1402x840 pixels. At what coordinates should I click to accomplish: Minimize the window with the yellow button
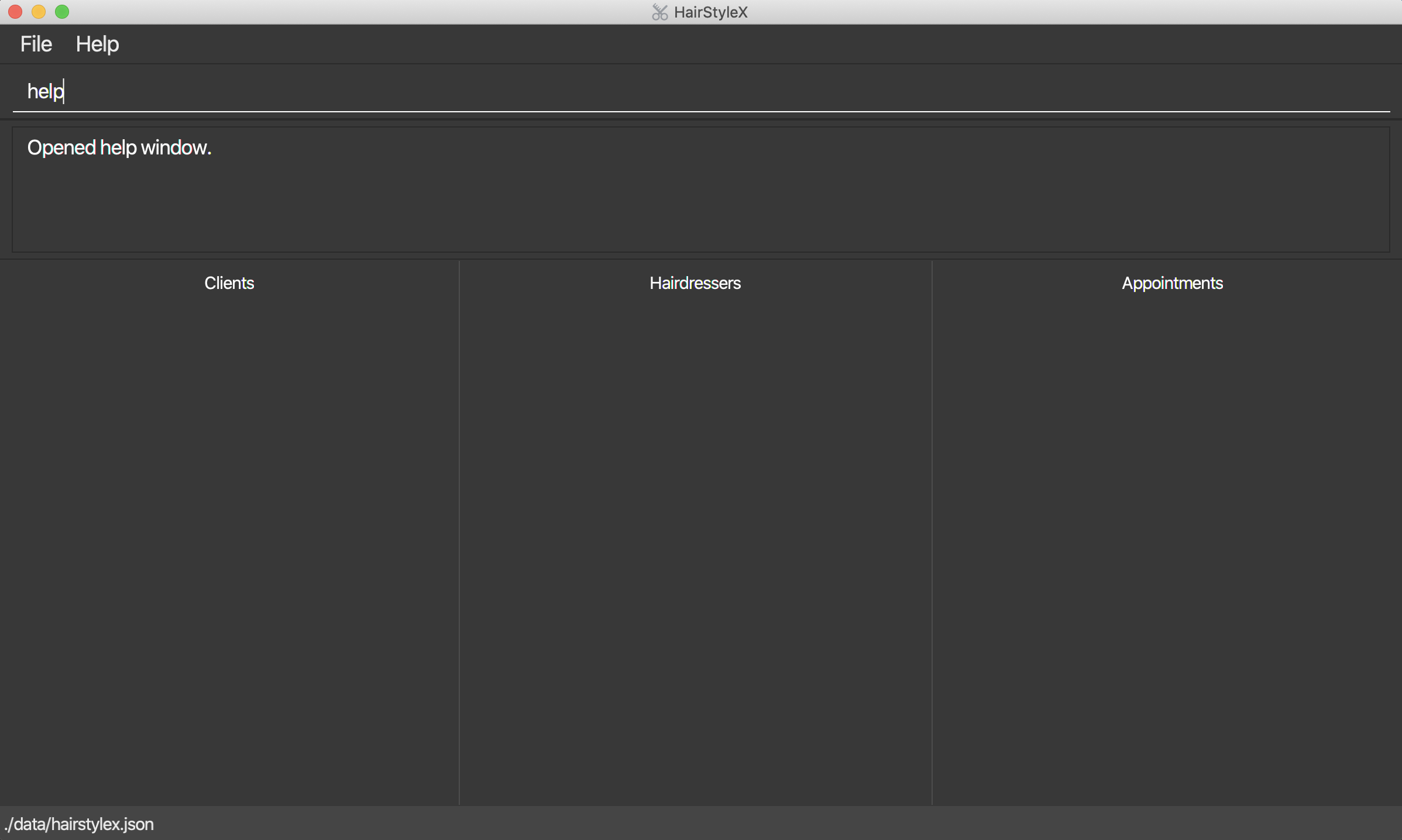[39, 12]
